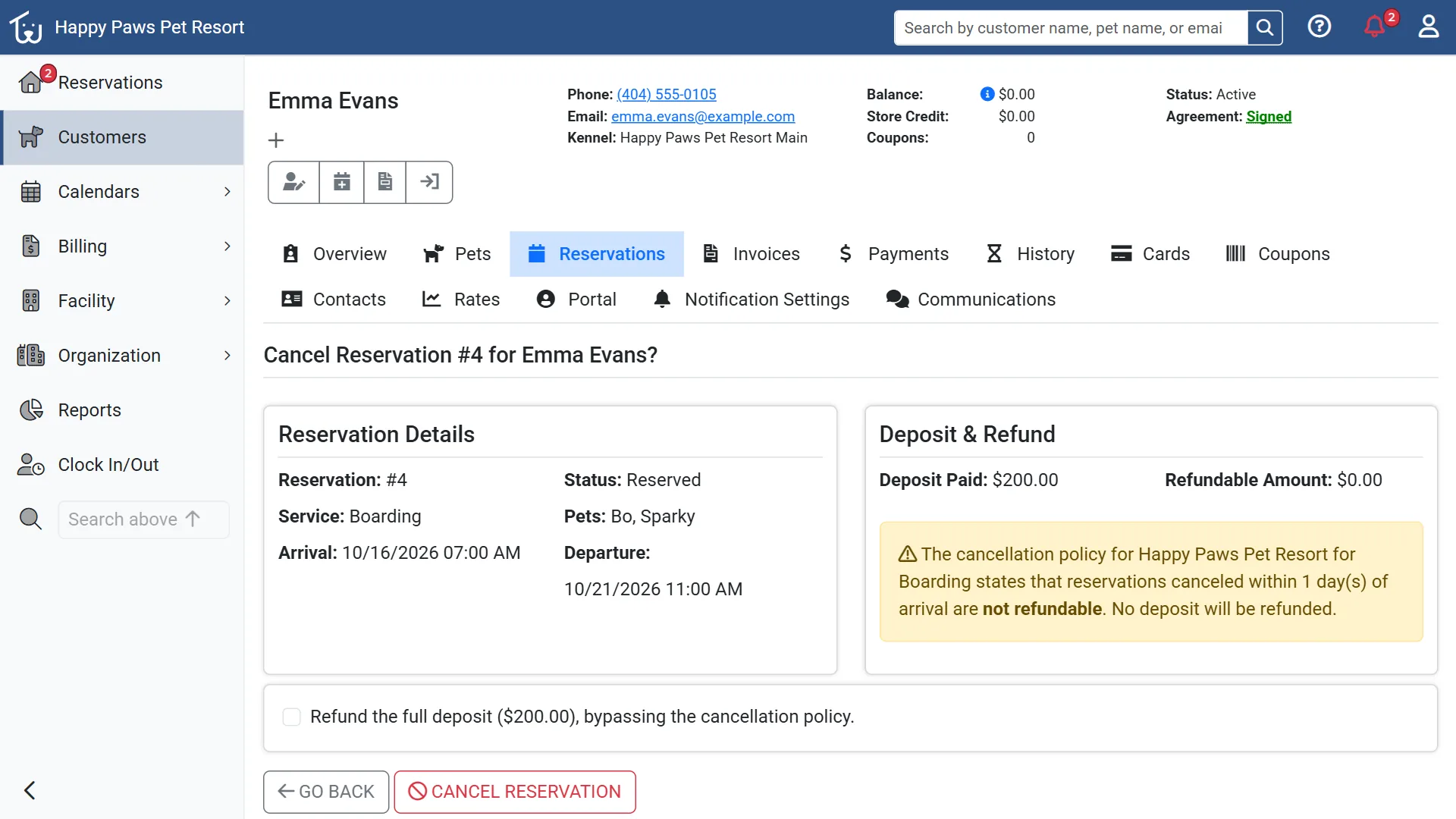Viewport: 1456px width, 819px height.
Task: Click the document icon in customer toolbar
Action: coord(385,182)
